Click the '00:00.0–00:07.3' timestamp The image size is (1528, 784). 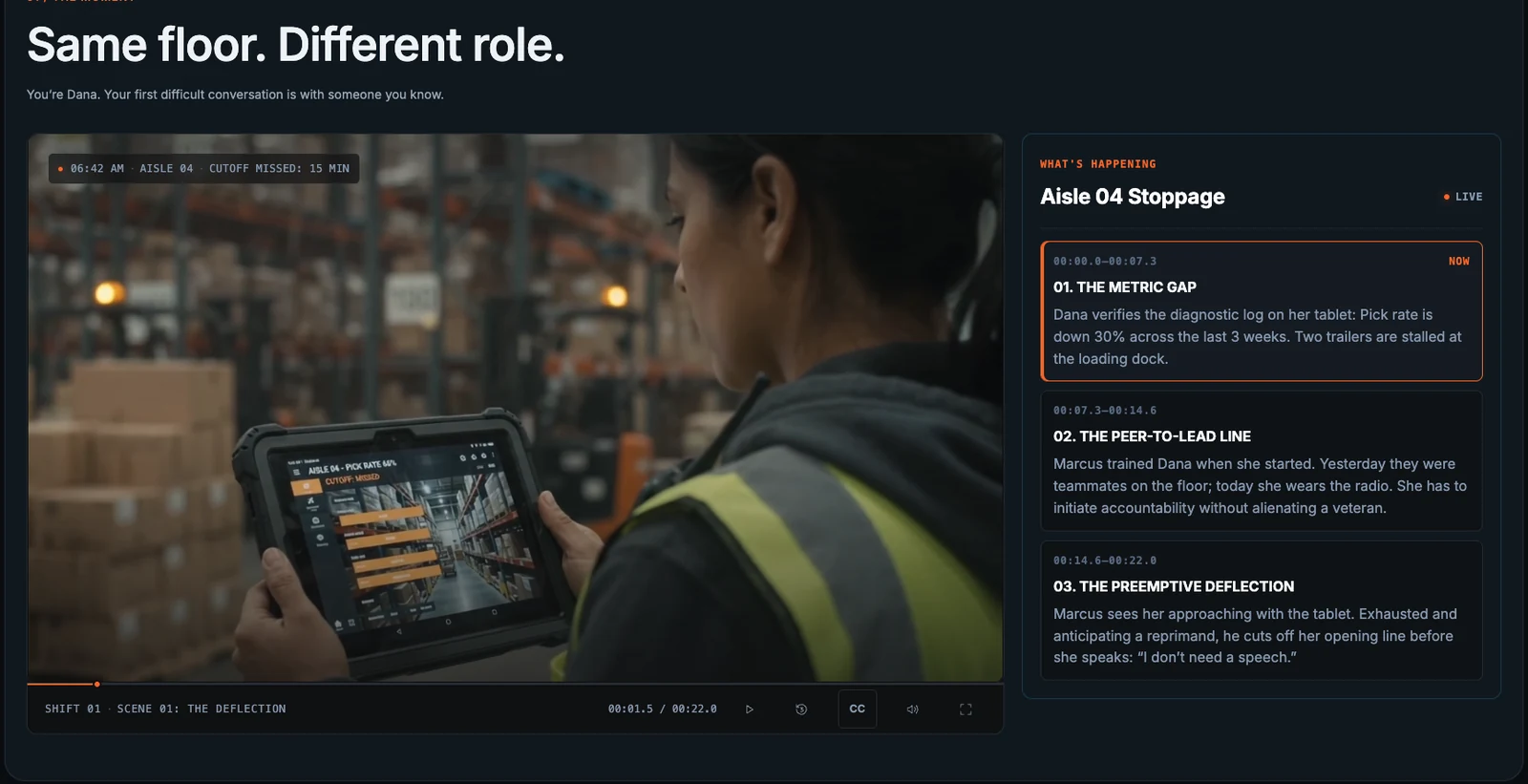1105,262
